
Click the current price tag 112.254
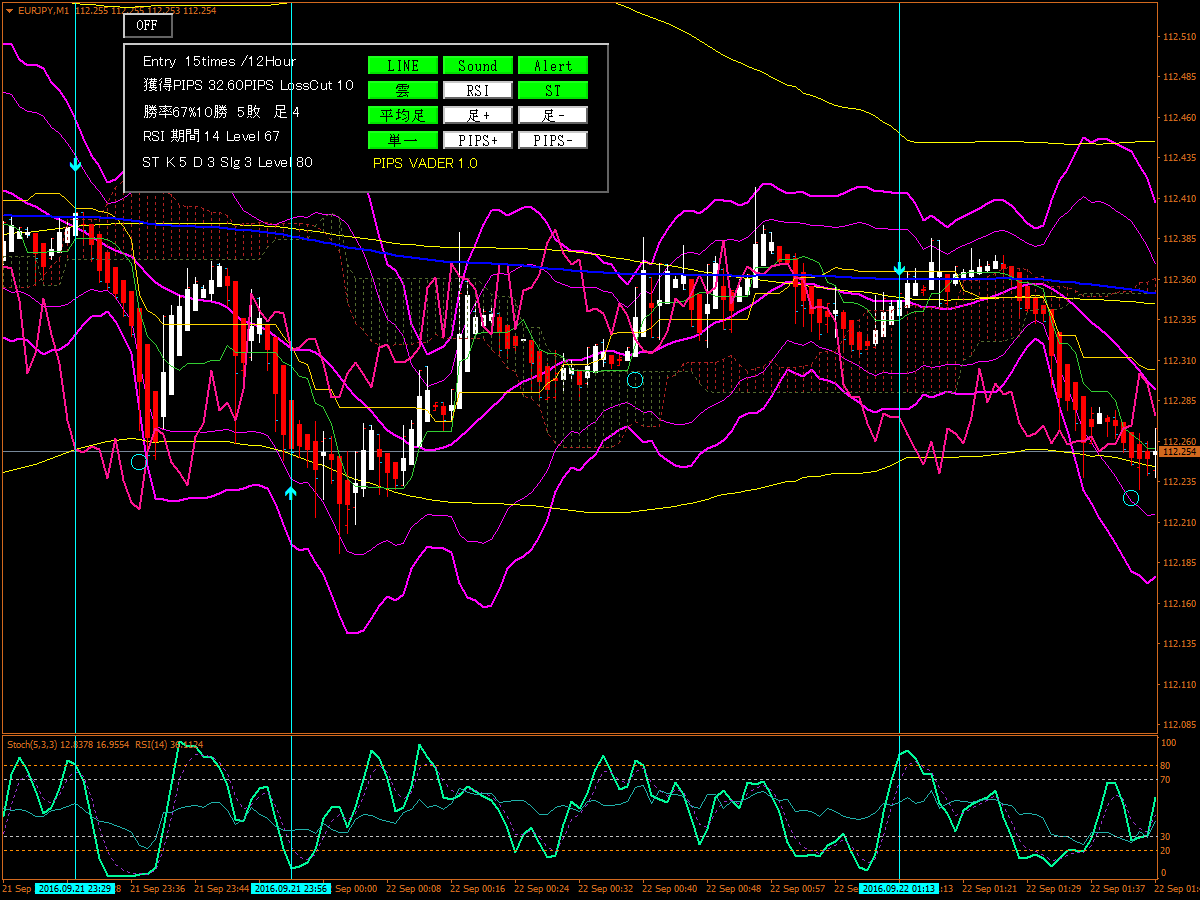(x=1179, y=452)
